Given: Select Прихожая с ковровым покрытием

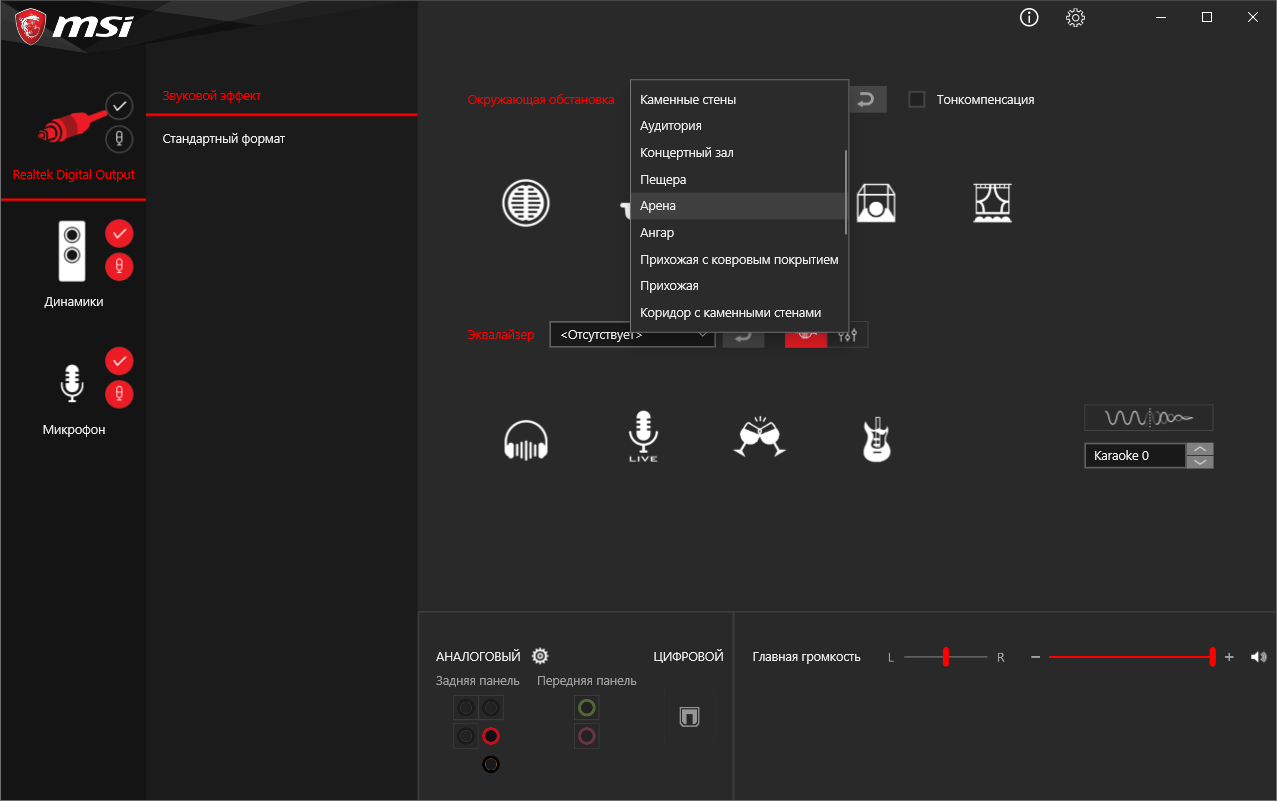Looking at the screenshot, I should point(739,259).
